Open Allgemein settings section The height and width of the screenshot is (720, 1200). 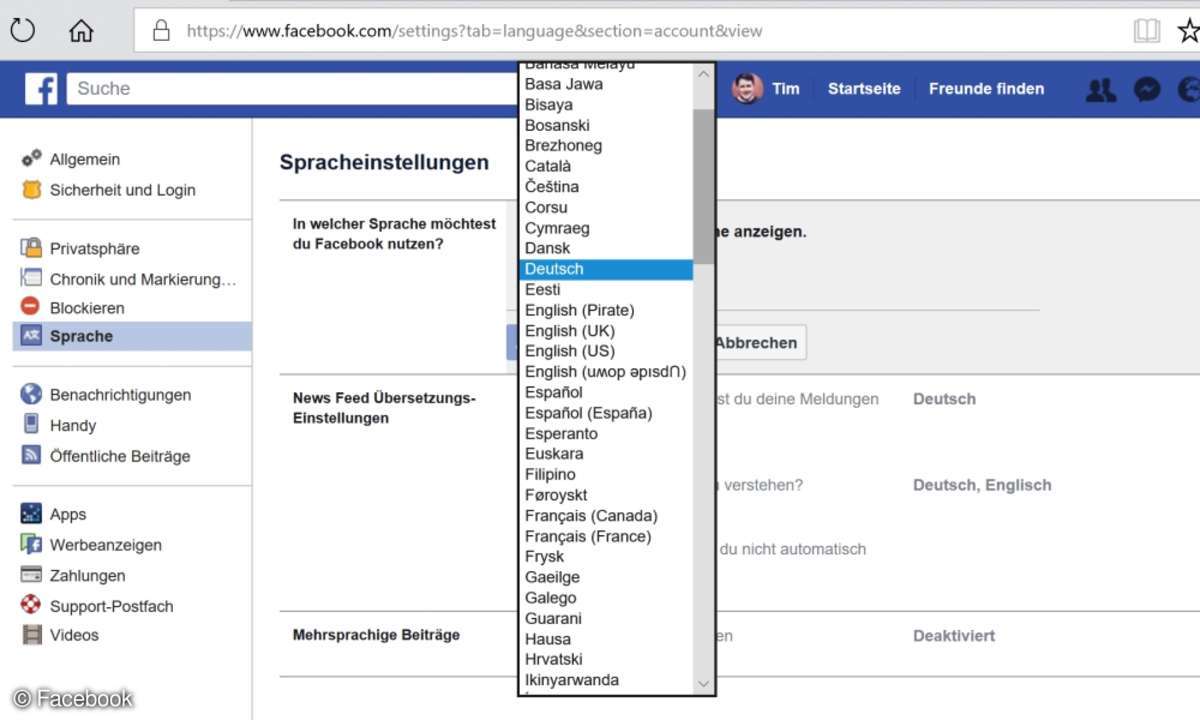(x=85, y=159)
